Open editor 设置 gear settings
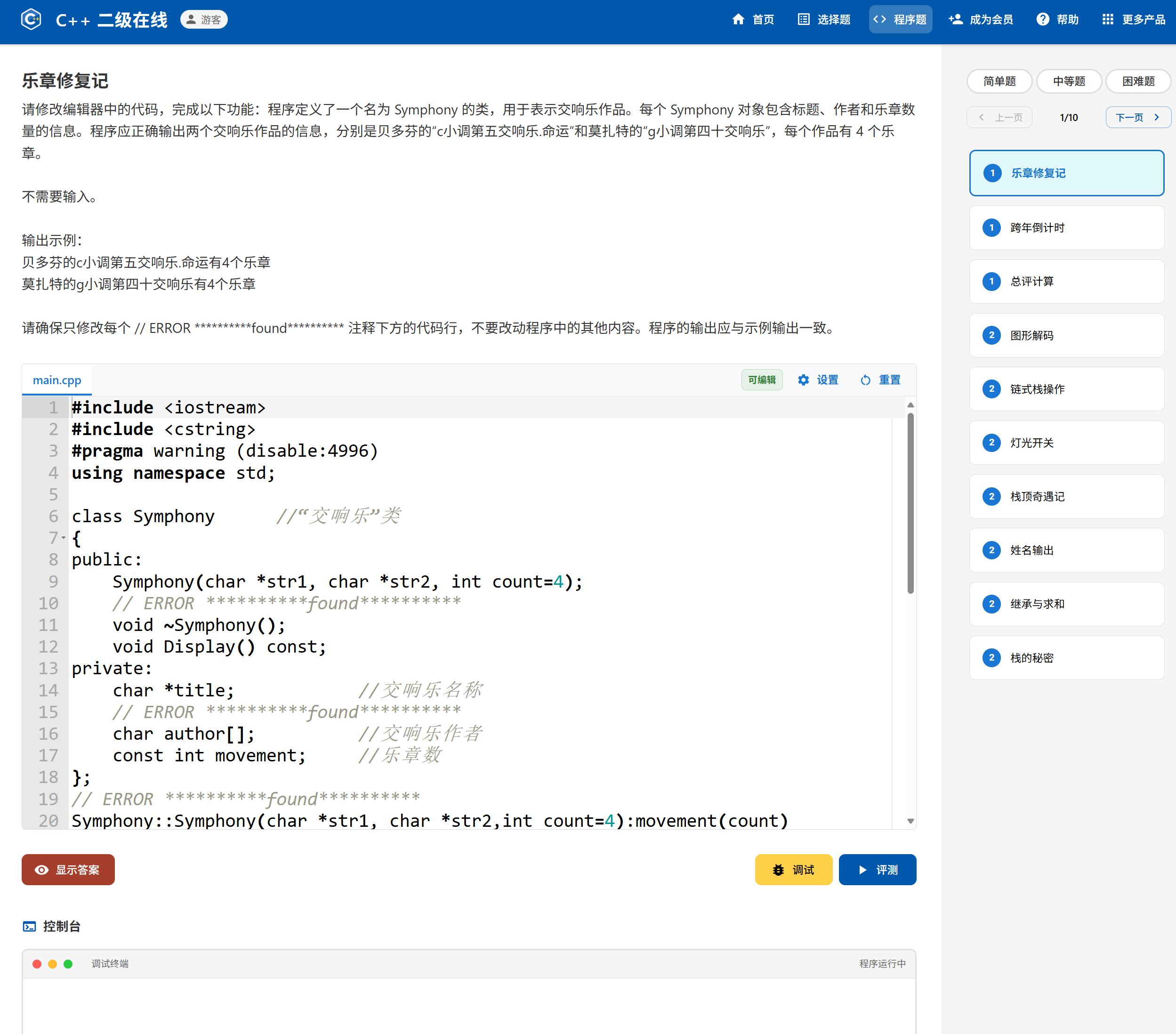Viewport: 1176px width, 1034px height. 818,380
